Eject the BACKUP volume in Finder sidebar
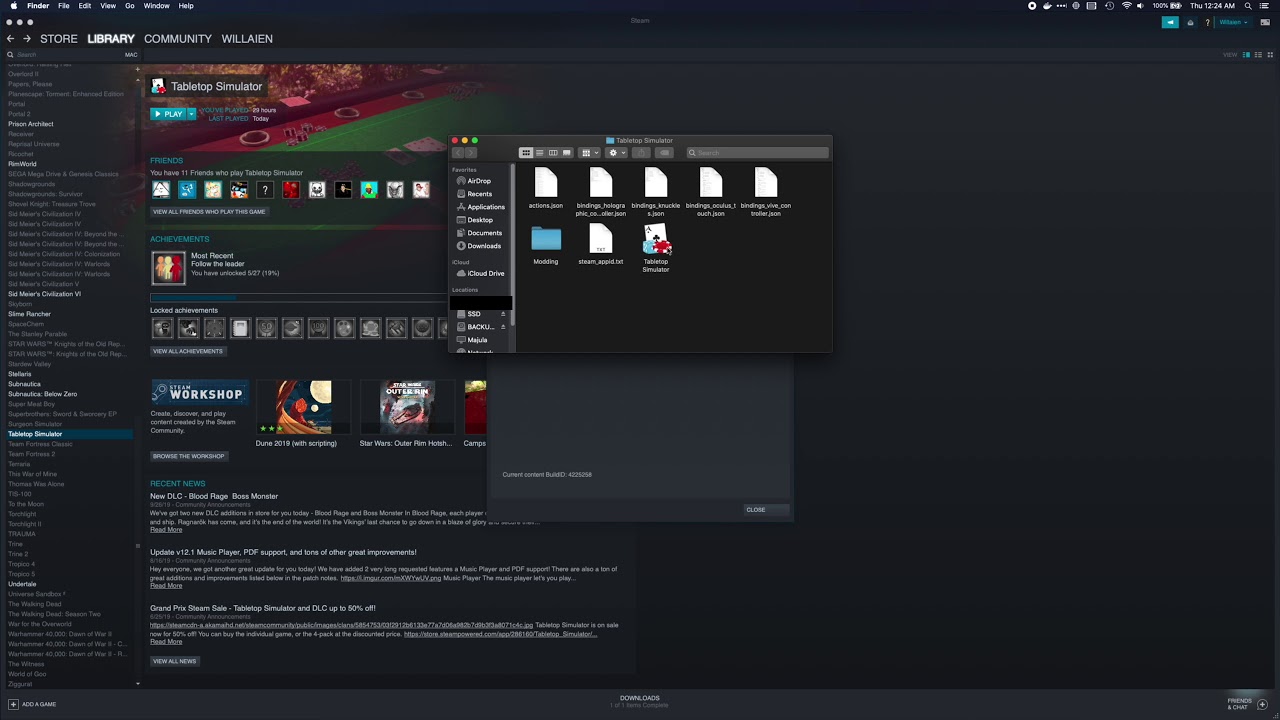This screenshot has width=1280, height=720. coord(503,327)
